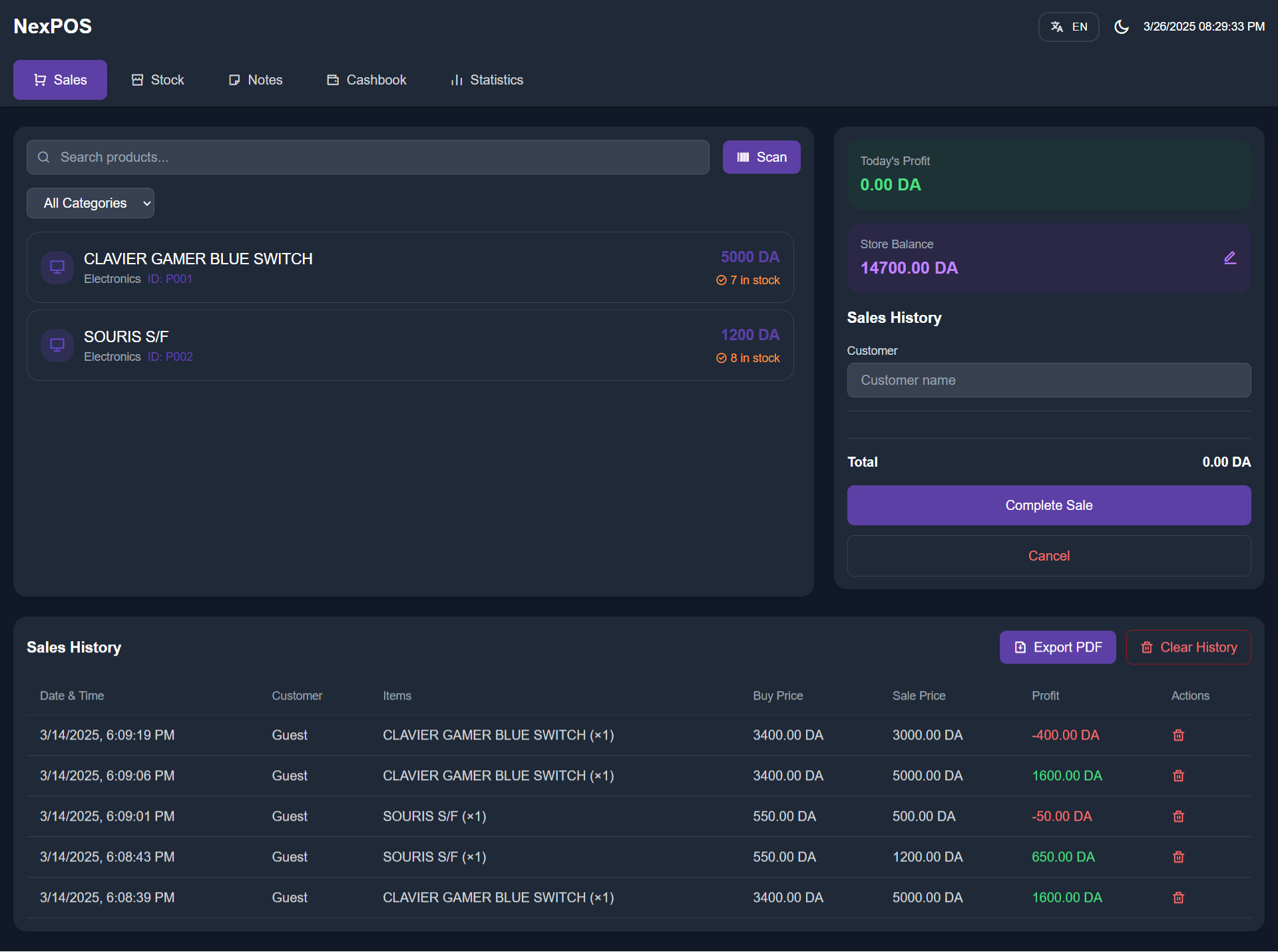
Task: Click the monitor icon on CLAVIER card
Action: 57,268
